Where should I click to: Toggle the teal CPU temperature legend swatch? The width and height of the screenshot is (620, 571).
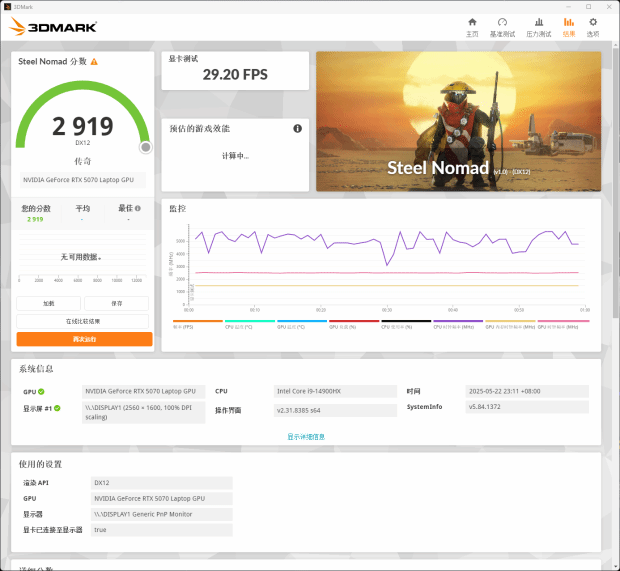[x=250, y=321]
